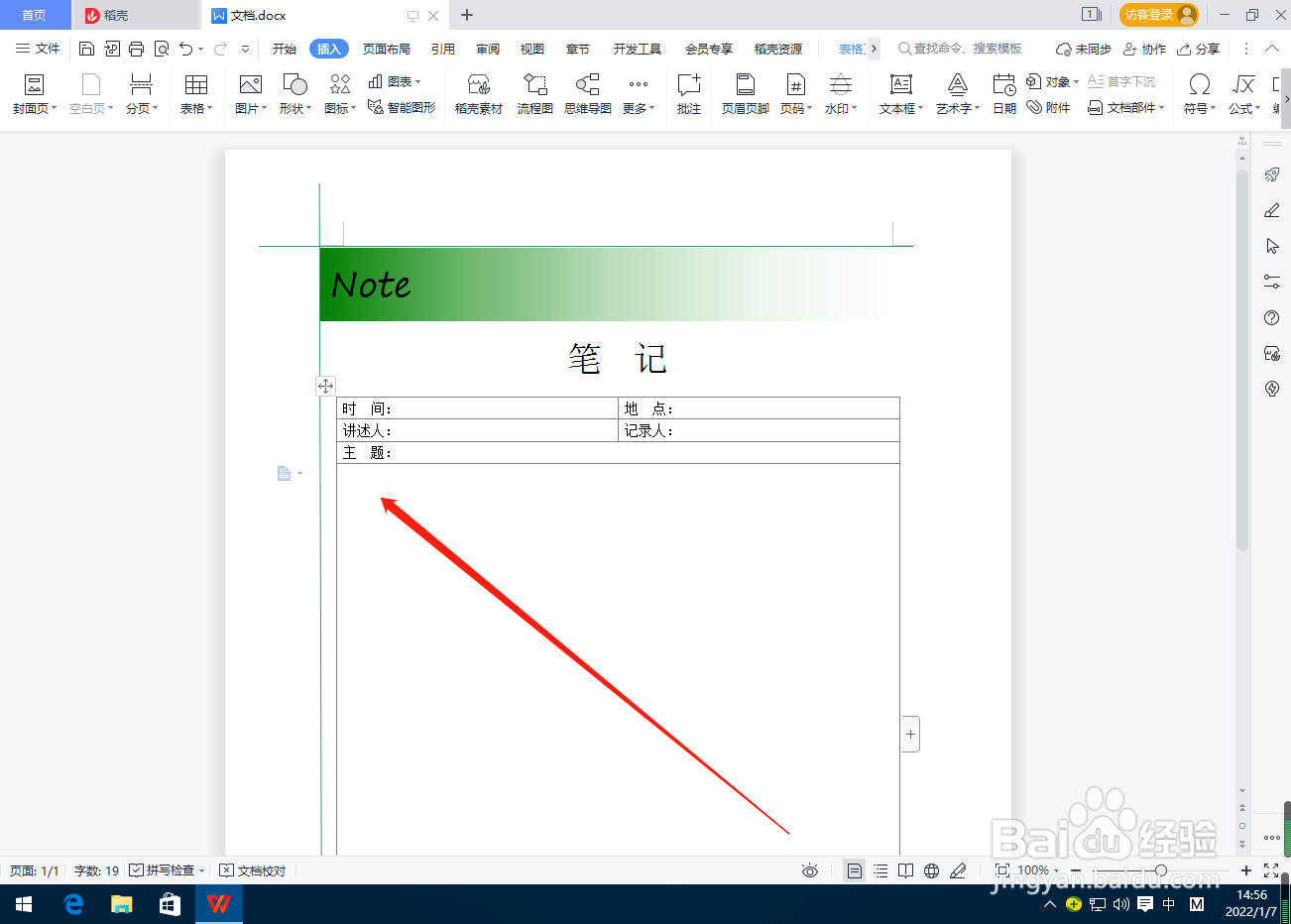
Task: Open the Shapes (形状) tool
Action: pyautogui.click(x=294, y=95)
